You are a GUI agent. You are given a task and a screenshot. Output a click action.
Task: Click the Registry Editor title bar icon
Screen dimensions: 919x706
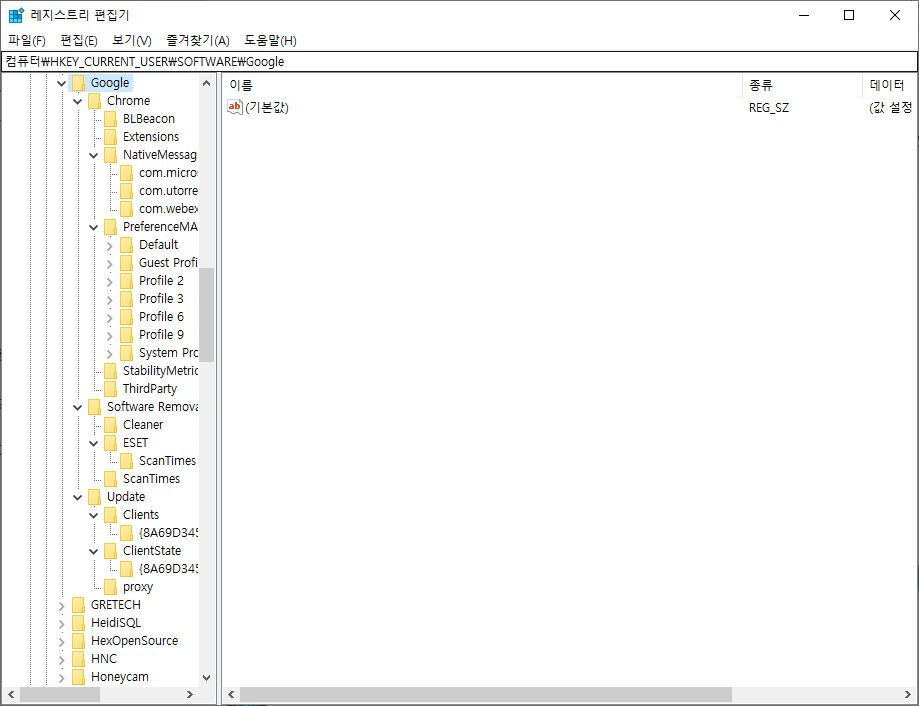[16, 15]
